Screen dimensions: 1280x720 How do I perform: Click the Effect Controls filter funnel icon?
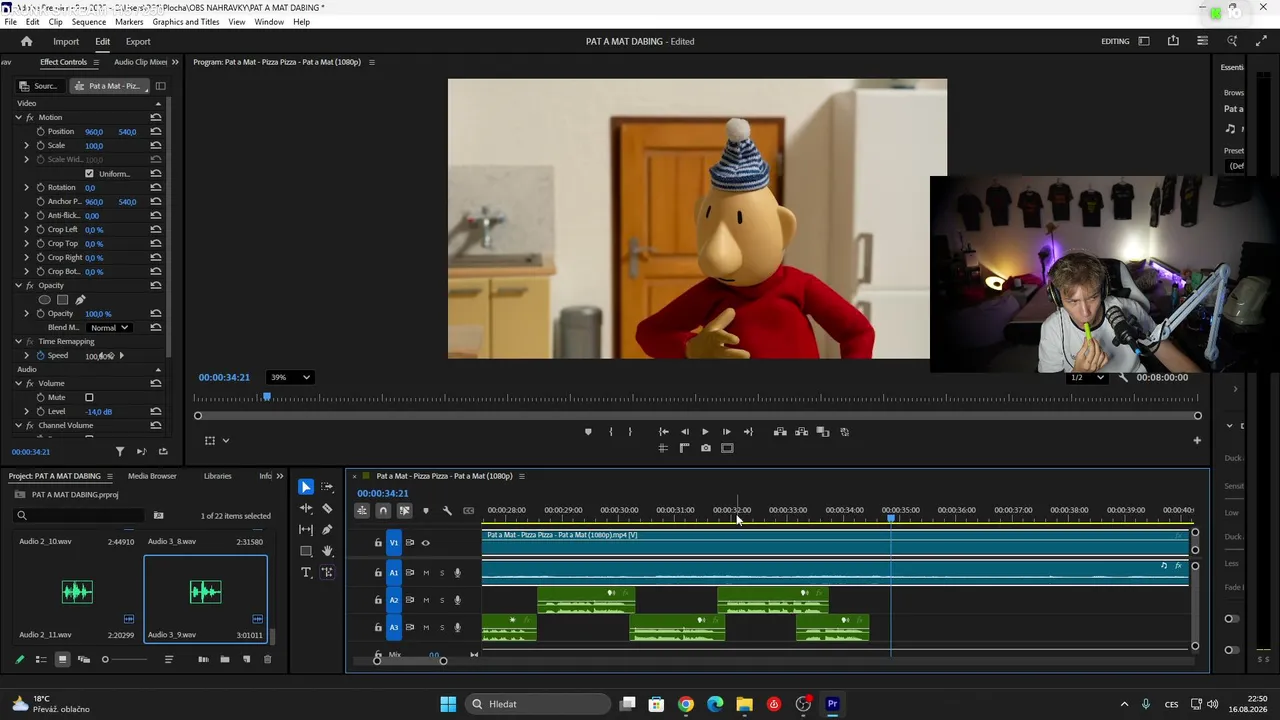(x=120, y=452)
